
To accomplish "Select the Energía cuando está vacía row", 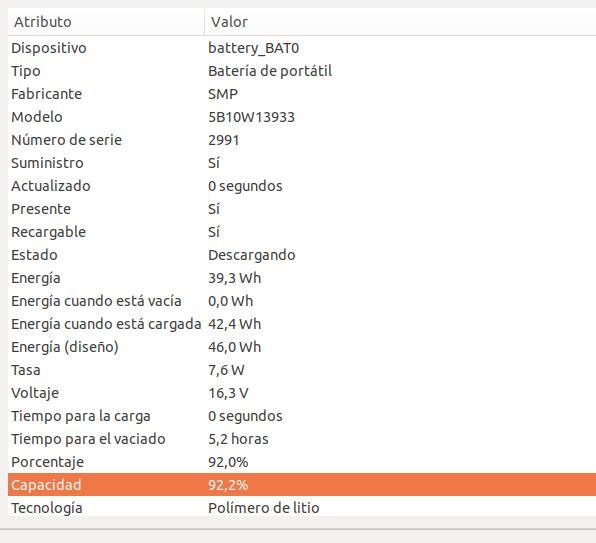I will pos(302,301).
